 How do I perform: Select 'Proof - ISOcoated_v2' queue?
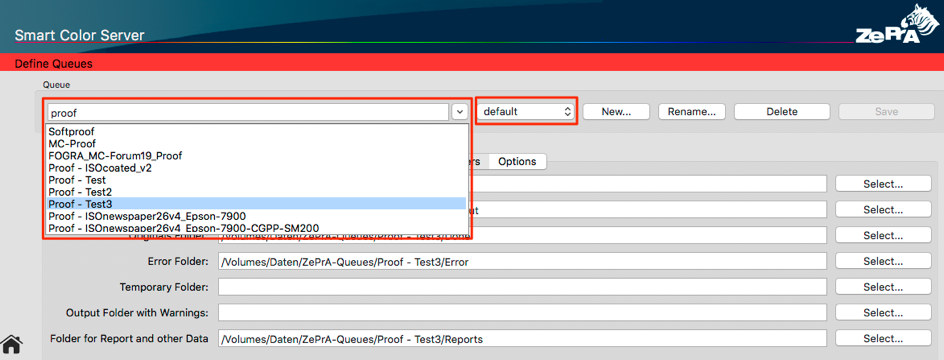click(x=256, y=168)
